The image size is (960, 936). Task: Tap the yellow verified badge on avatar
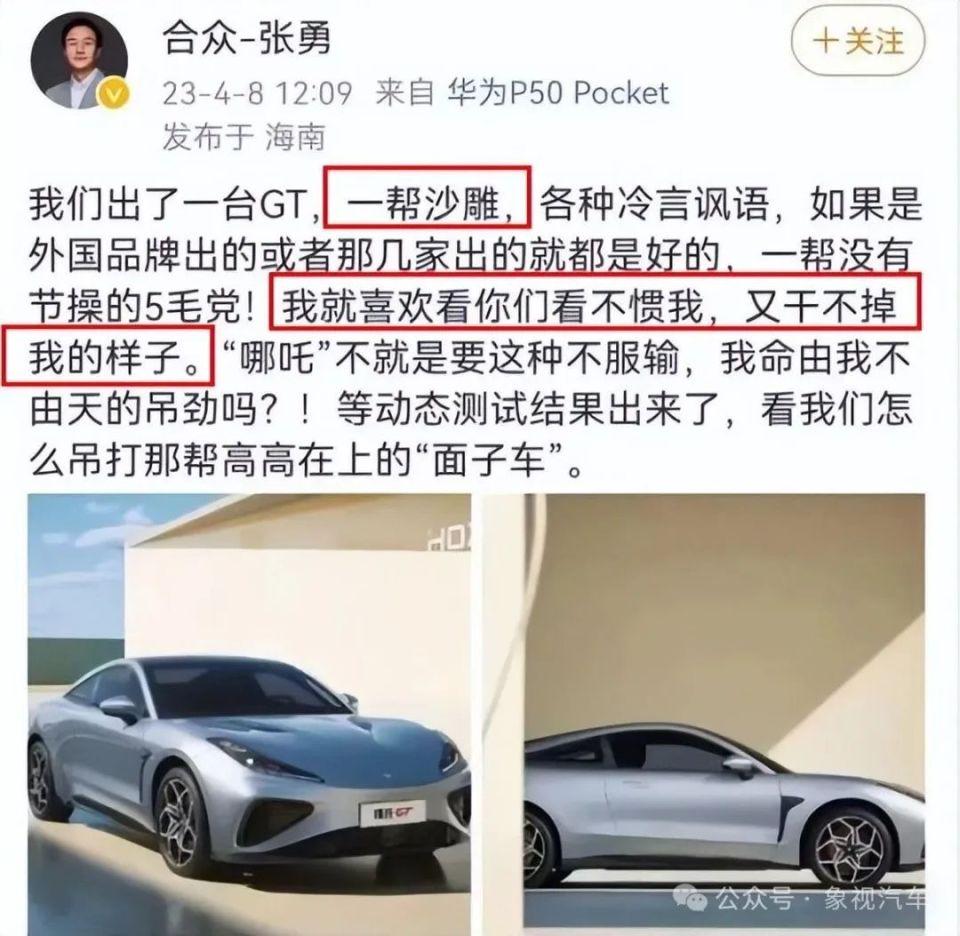(114, 94)
